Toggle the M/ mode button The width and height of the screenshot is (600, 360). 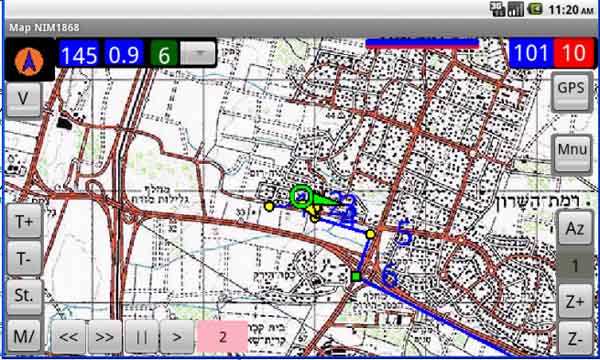tap(24, 336)
